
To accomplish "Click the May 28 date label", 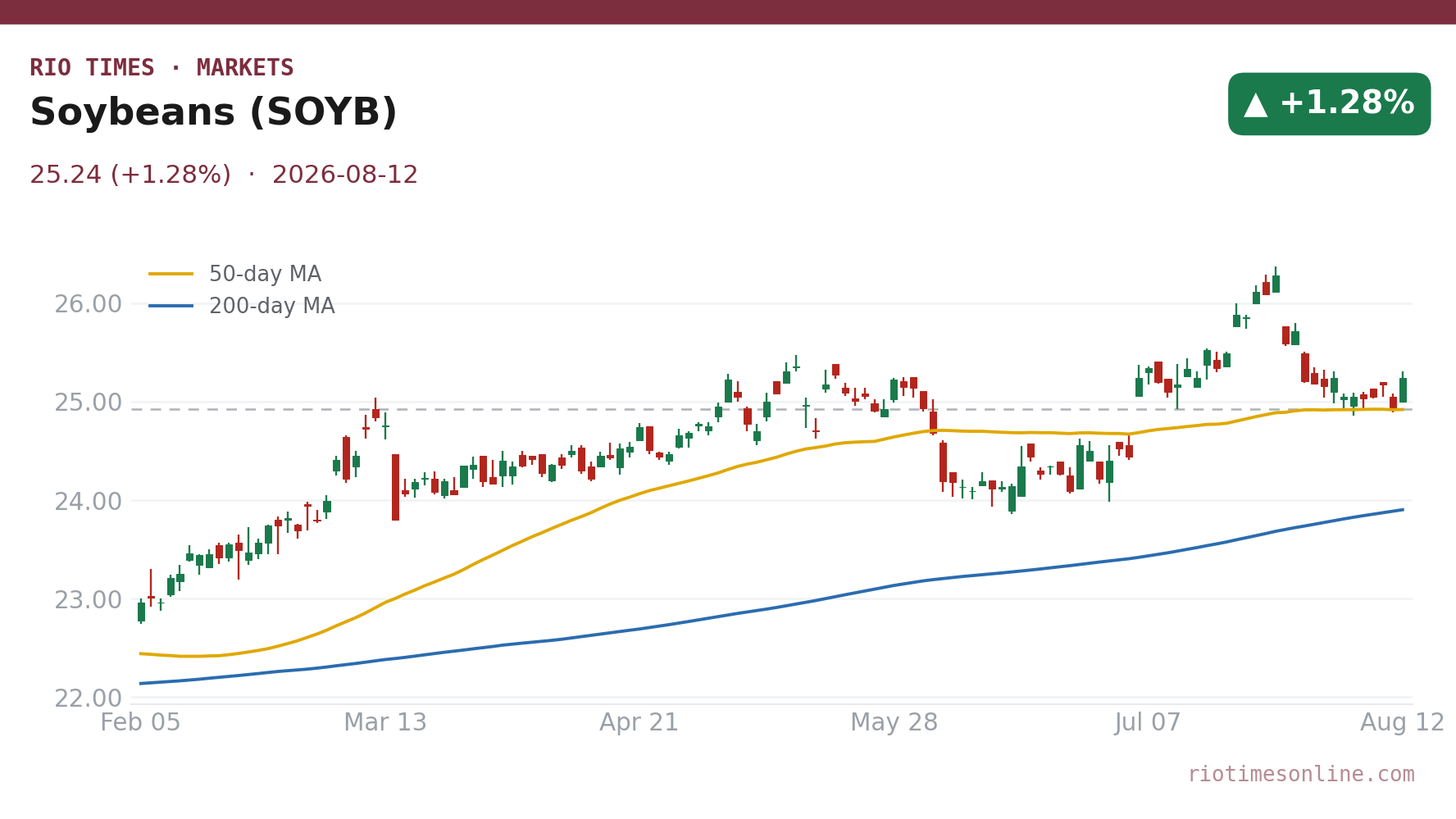I will [x=894, y=723].
